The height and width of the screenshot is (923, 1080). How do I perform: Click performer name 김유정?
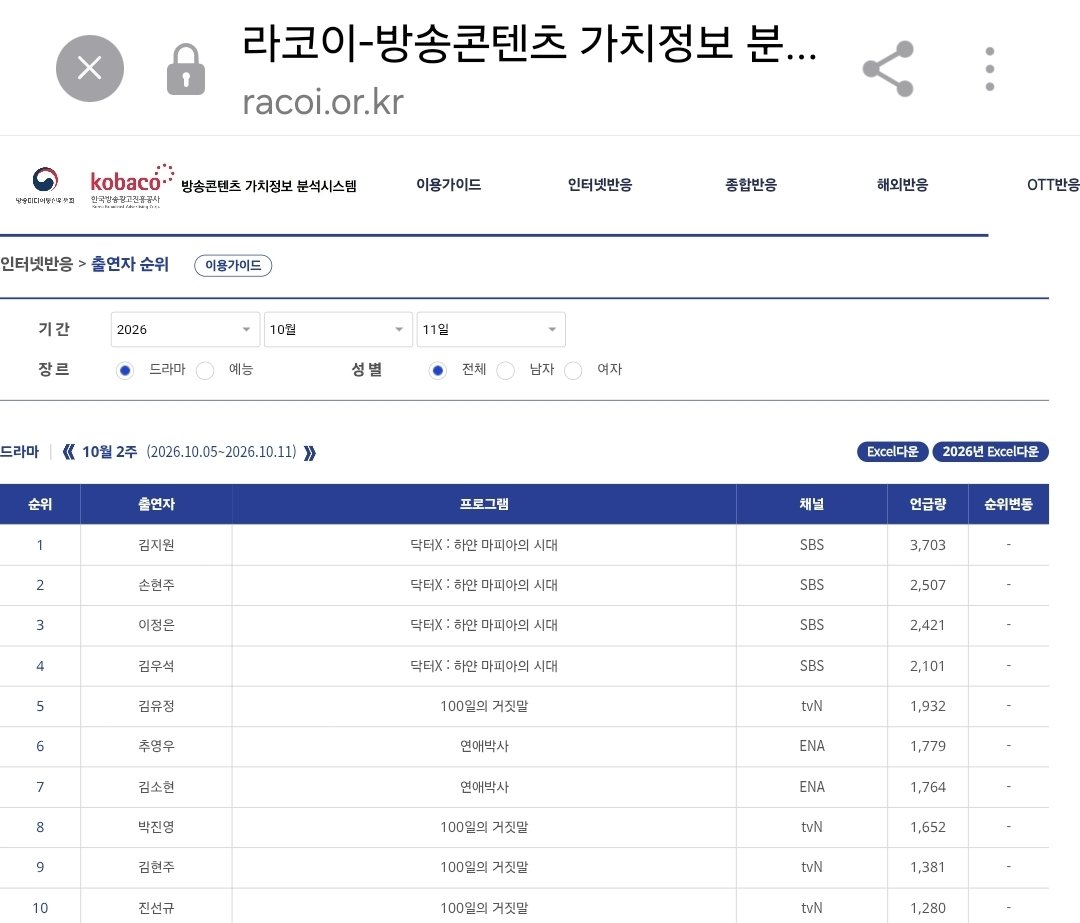point(156,706)
